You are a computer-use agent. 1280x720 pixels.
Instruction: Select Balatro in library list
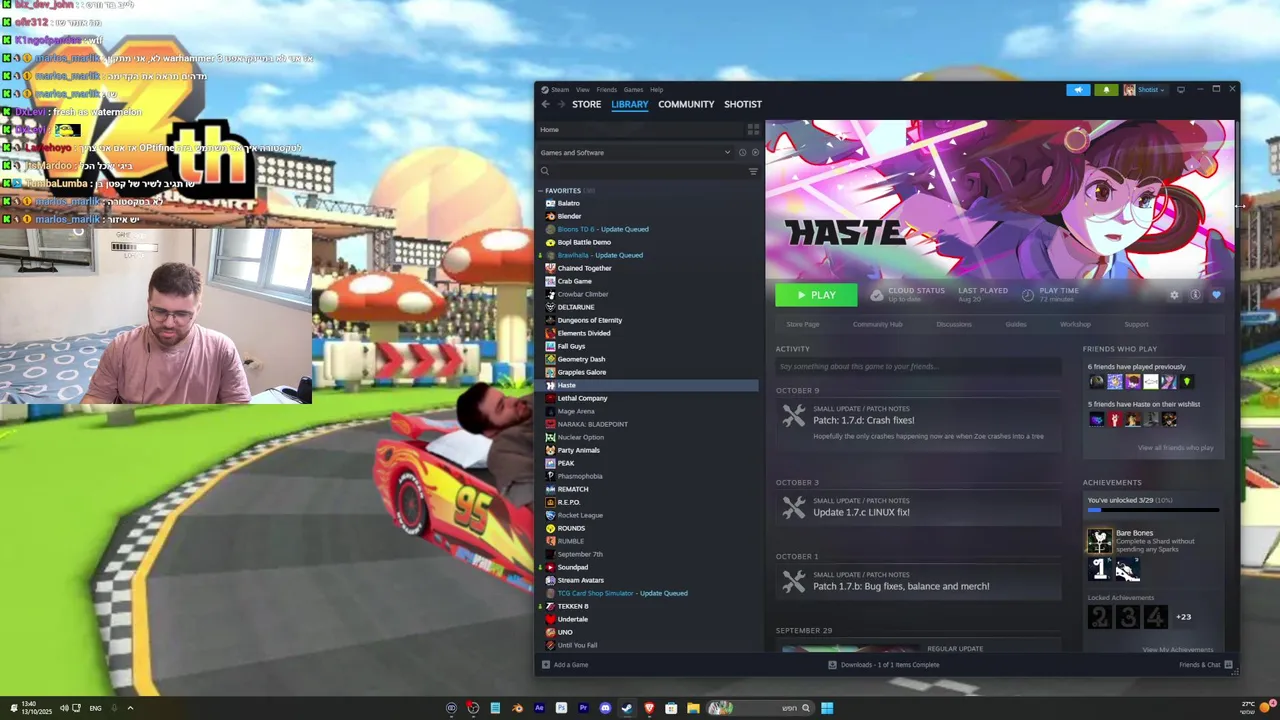coord(569,203)
